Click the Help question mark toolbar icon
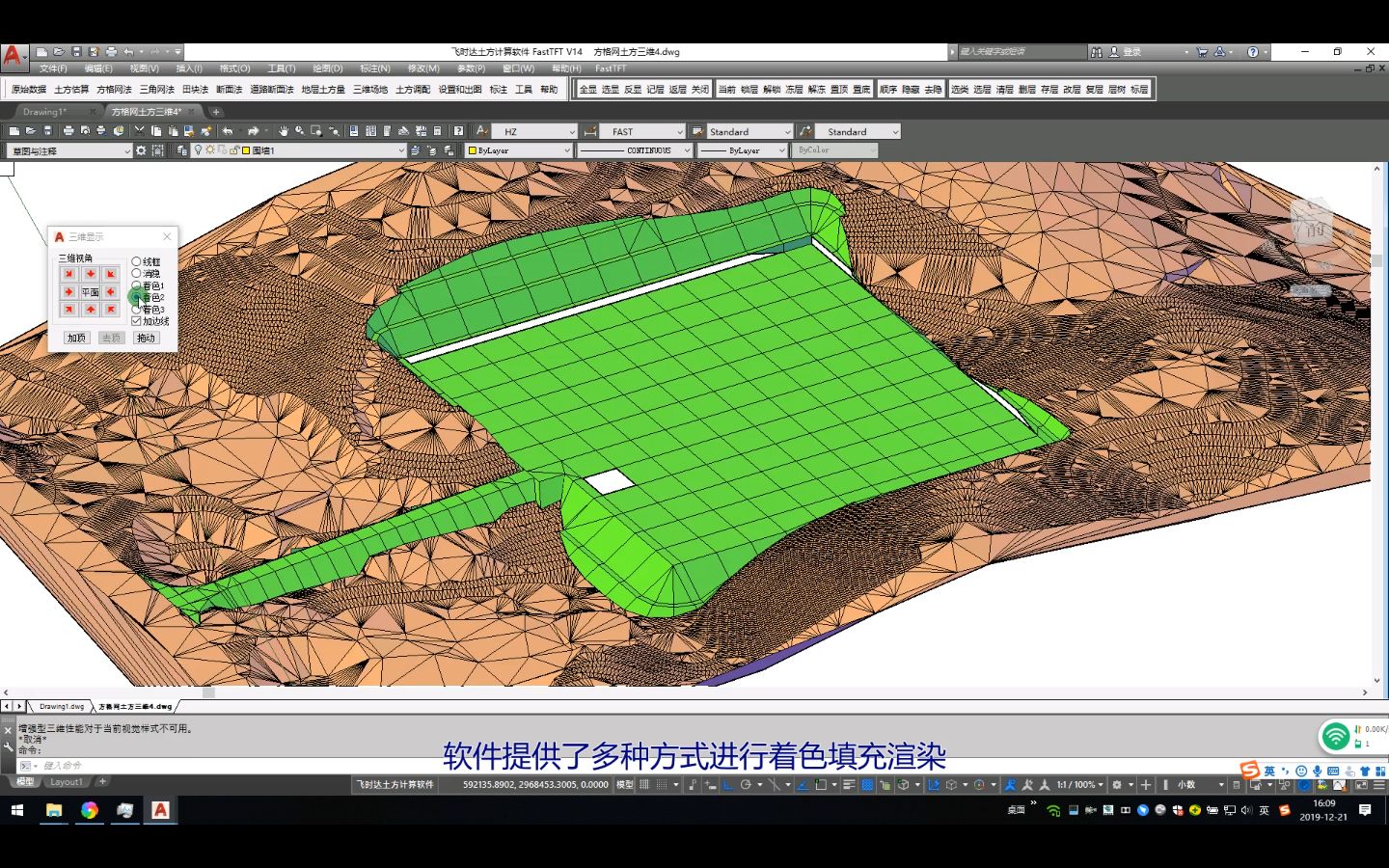1389x868 pixels. (x=458, y=131)
